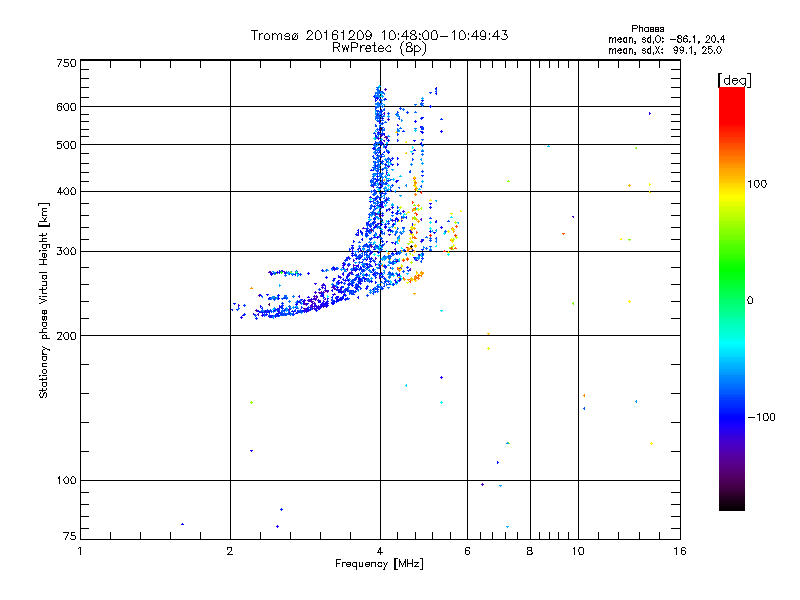The height and width of the screenshot is (600, 800).
Task: Click the y-axis tick label '500'
Action: click(x=66, y=145)
